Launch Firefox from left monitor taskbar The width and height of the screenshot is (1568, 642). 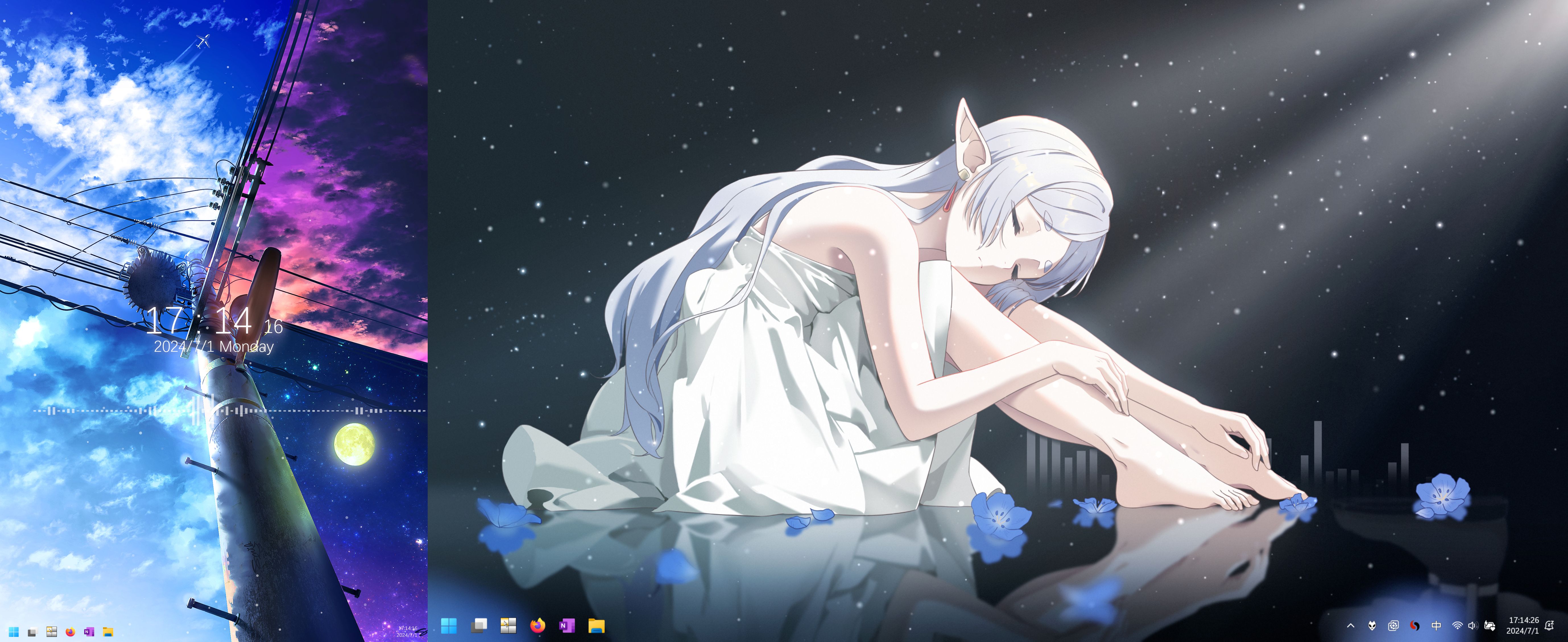click(70, 632)
